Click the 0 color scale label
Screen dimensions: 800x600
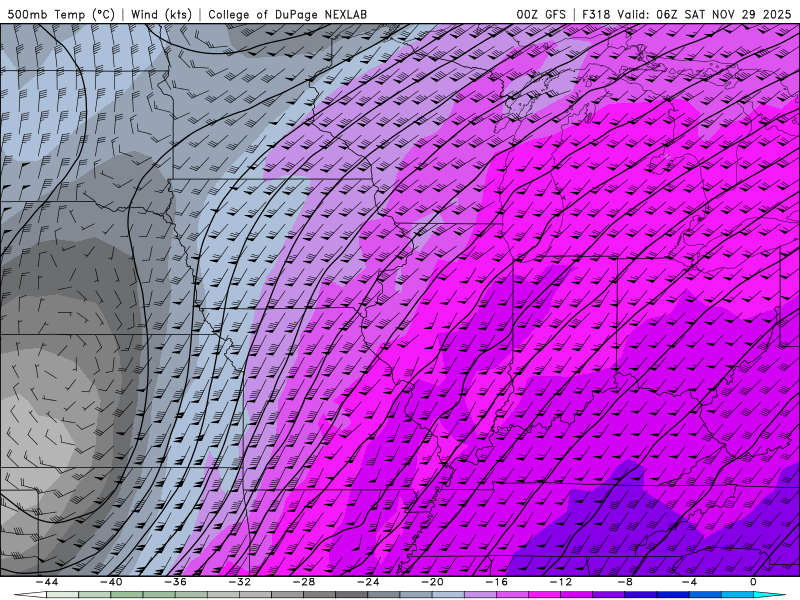pyautogui.click(x=754, y=582)
